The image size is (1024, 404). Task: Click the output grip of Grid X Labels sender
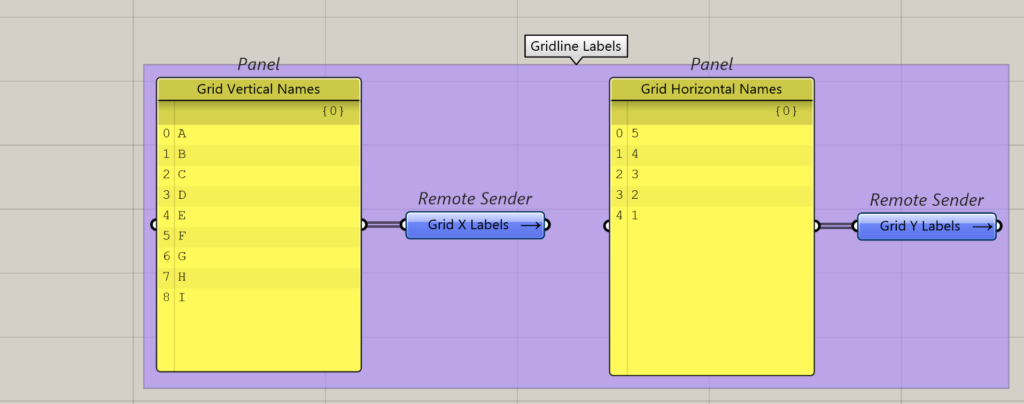click(x=548, y=226)
